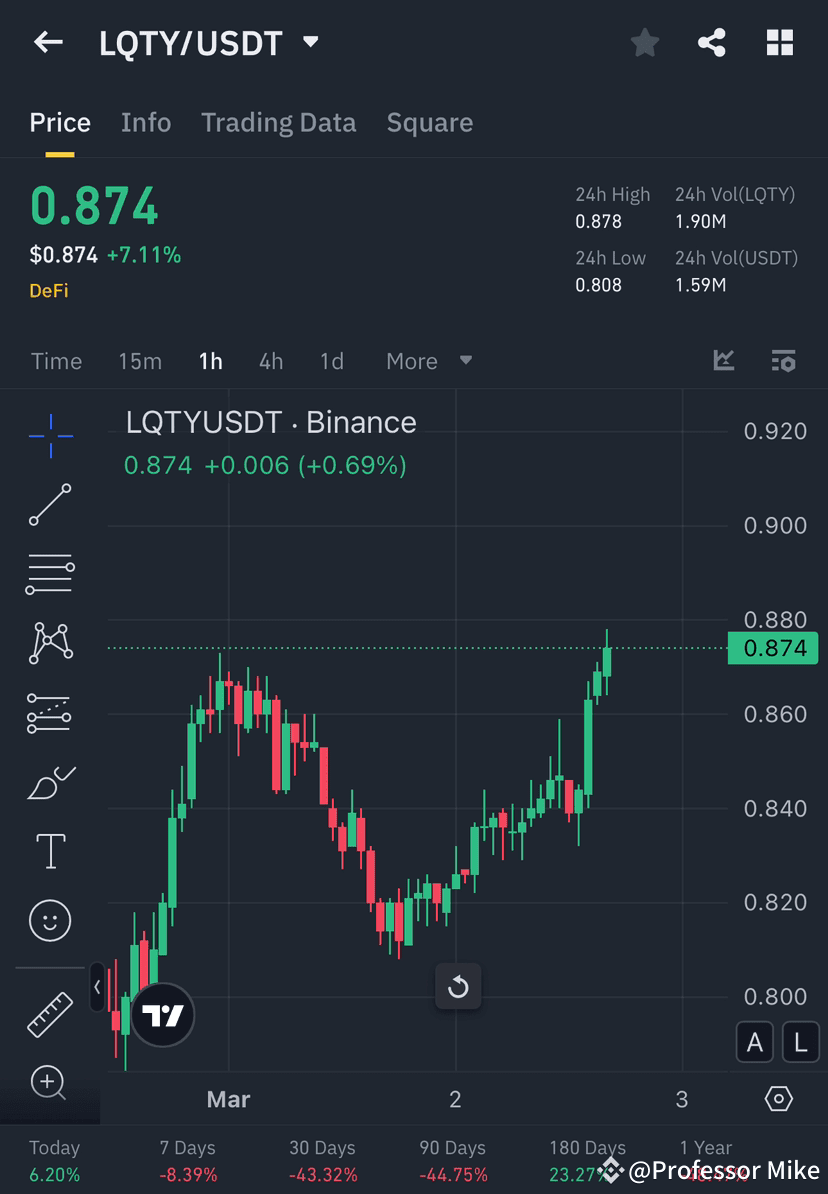Toggle auto-scale with the A button

[755, 1042]
